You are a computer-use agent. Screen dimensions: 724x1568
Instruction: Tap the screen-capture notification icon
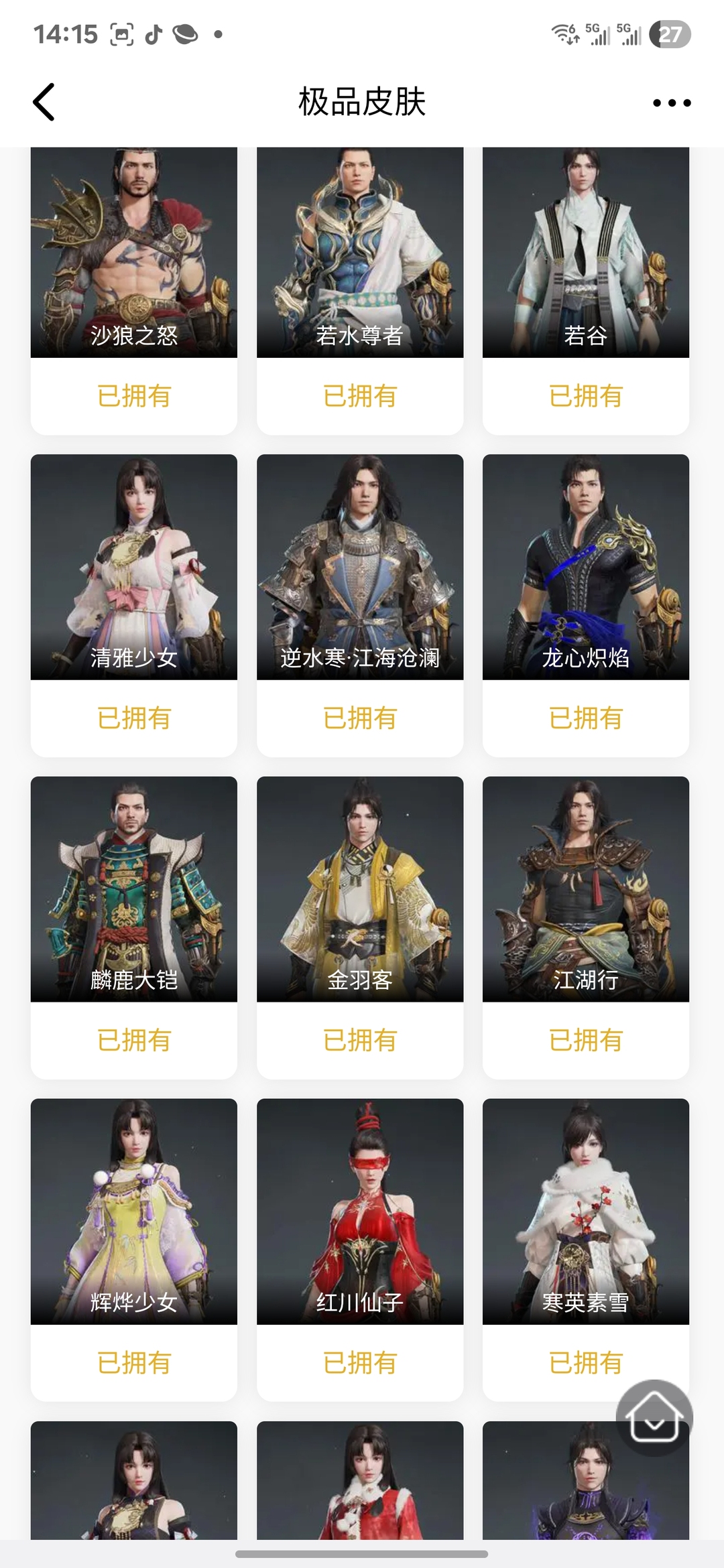point(121,34)
